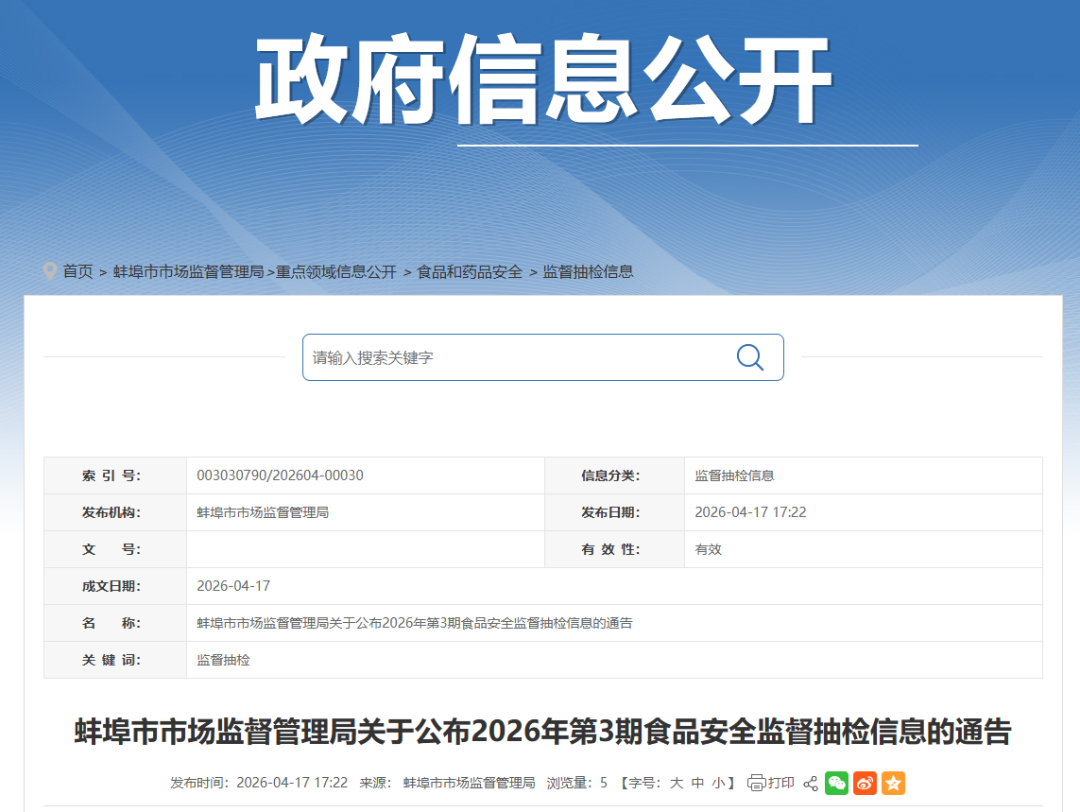
Task: Open the share icon
Action: [811, 783]
